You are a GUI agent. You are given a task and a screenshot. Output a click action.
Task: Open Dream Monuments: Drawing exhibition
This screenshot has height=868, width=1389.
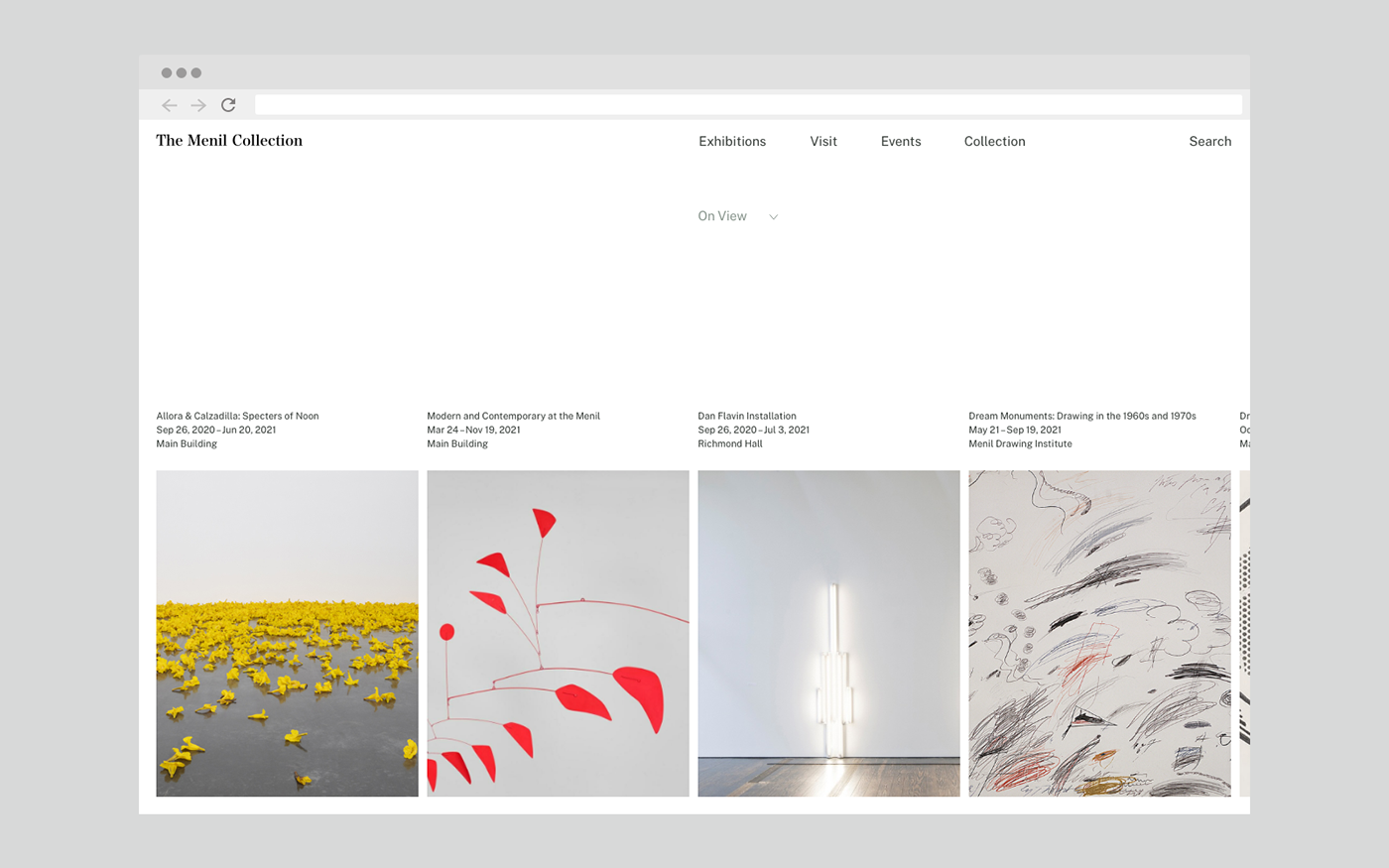point(1081,416)
